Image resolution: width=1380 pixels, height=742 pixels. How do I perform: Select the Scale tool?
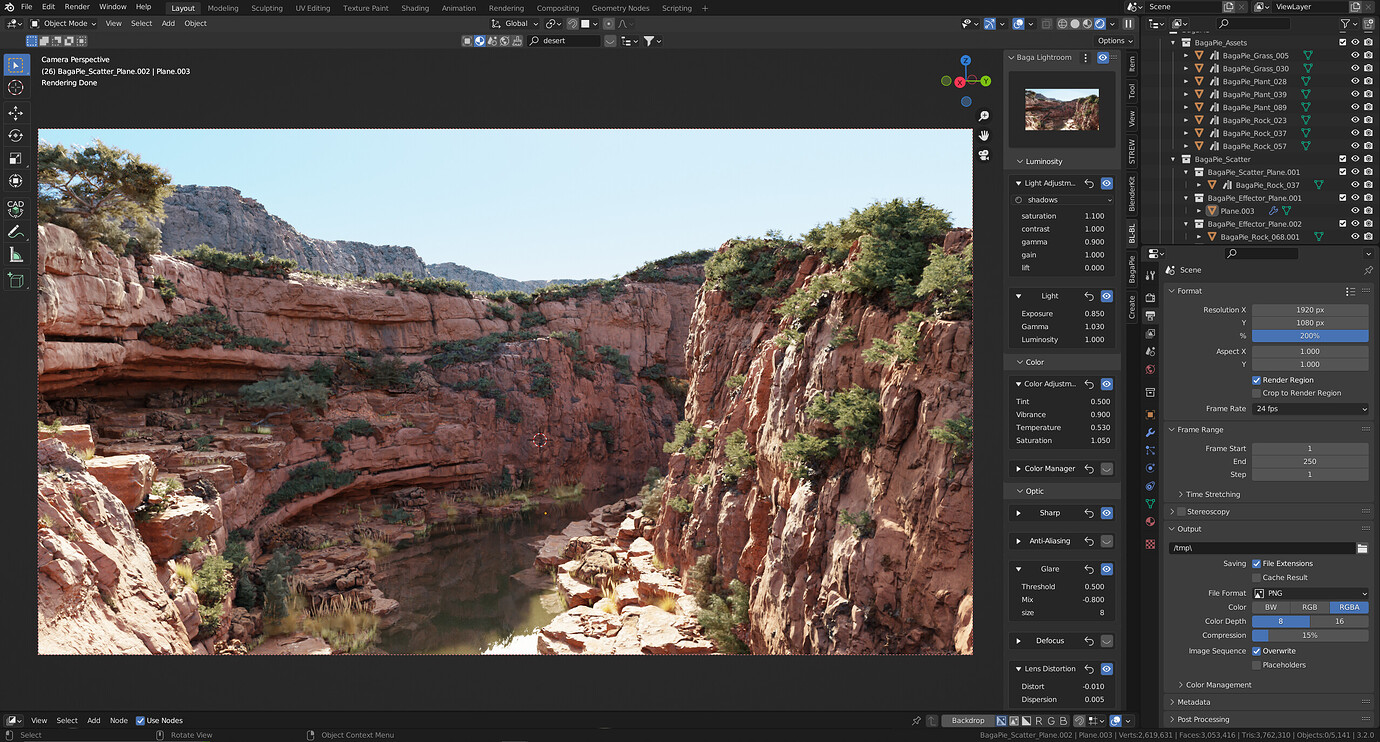(x=15, y=158)
